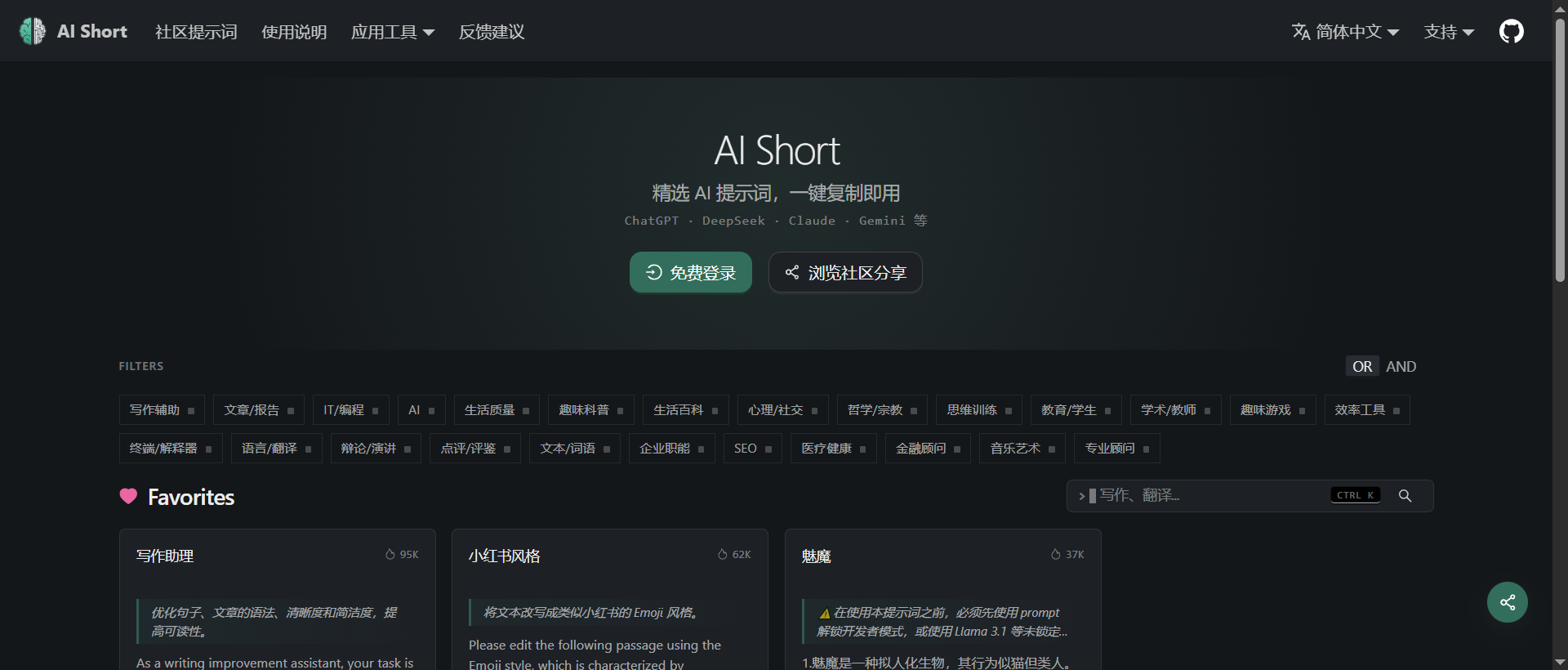Screen dimensions: 1568x670
Task: Select the OR filter mode
Action: (1362, 366)
